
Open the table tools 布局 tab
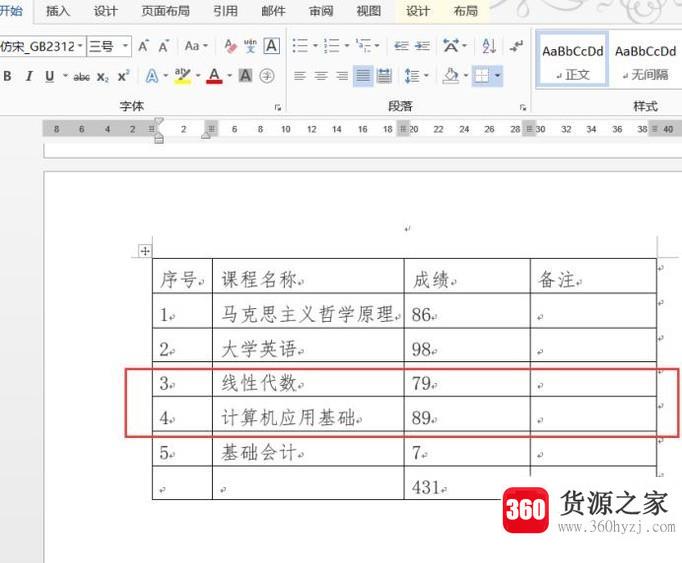tap(465, 11)
